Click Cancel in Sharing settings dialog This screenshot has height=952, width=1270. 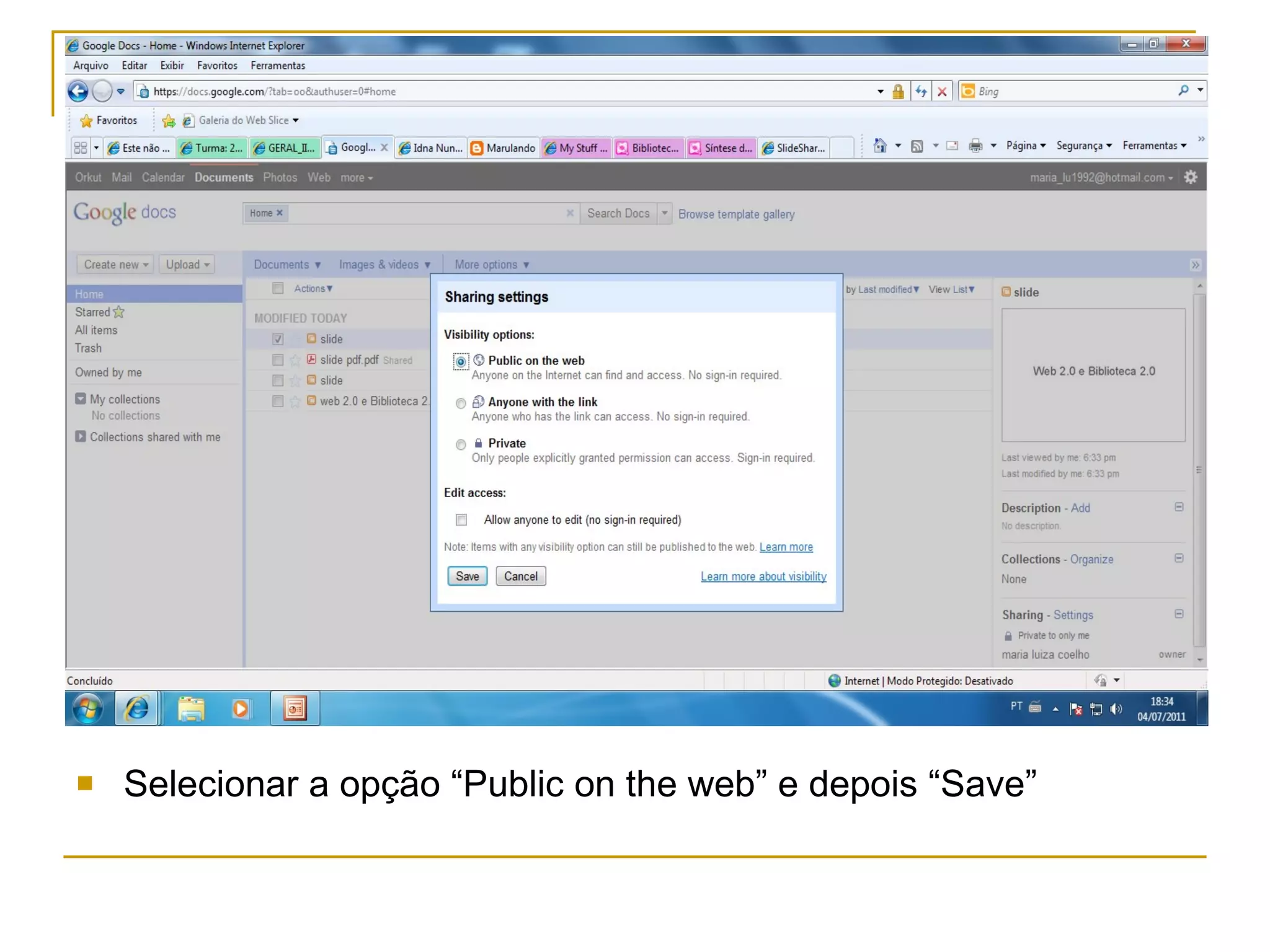[x=521, y=576]
